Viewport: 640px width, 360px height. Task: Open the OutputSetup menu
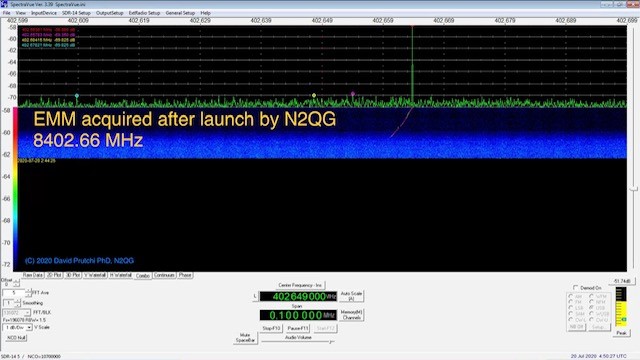coord(109,13)
